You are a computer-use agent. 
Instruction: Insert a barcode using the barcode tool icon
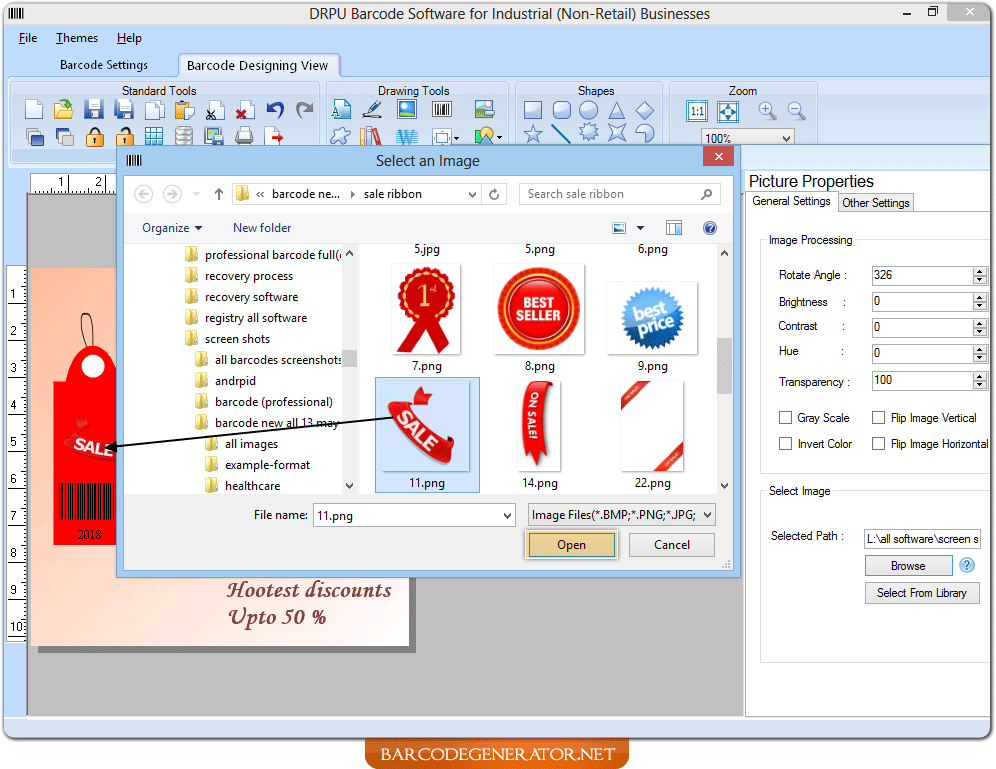click(441, 110)
